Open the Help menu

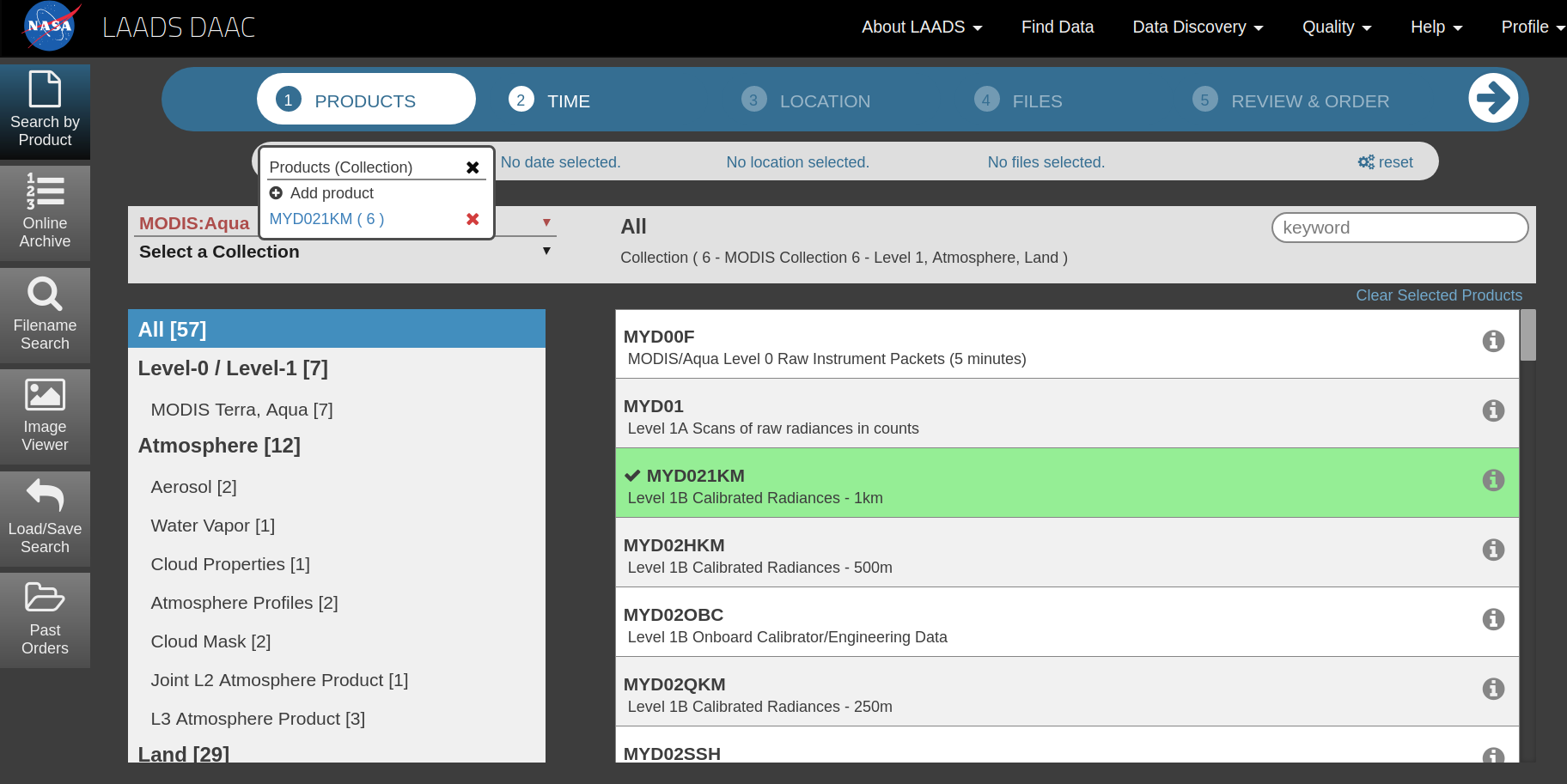click(1436, 27)
